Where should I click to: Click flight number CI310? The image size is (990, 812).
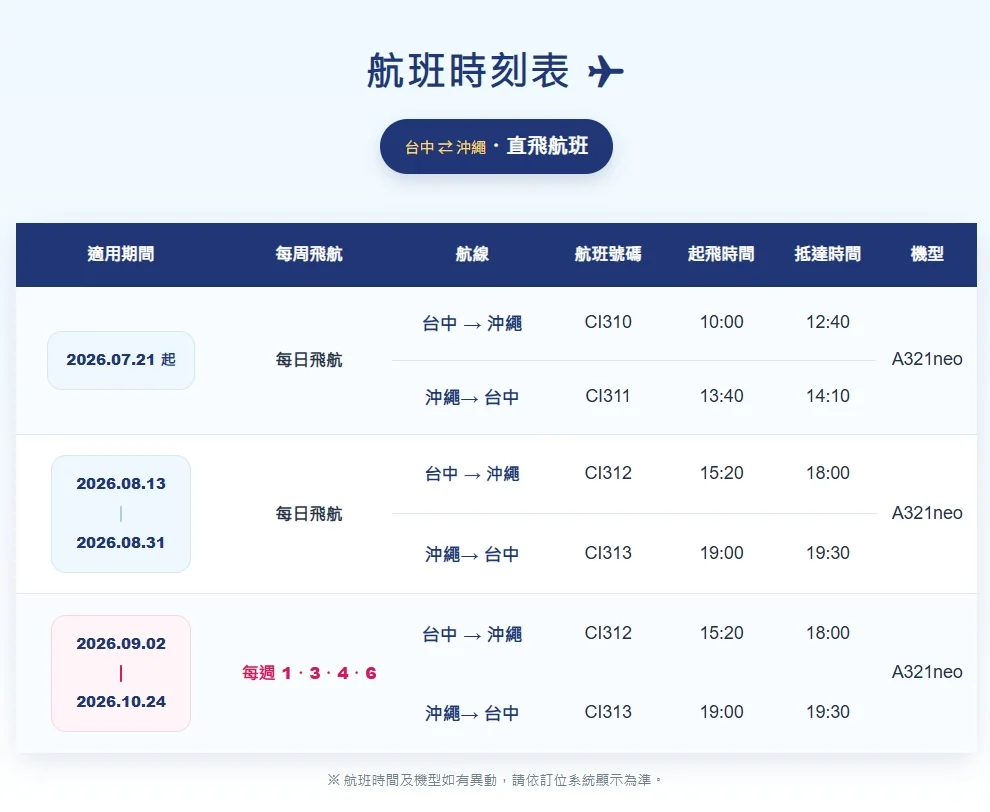coord(608,322)
